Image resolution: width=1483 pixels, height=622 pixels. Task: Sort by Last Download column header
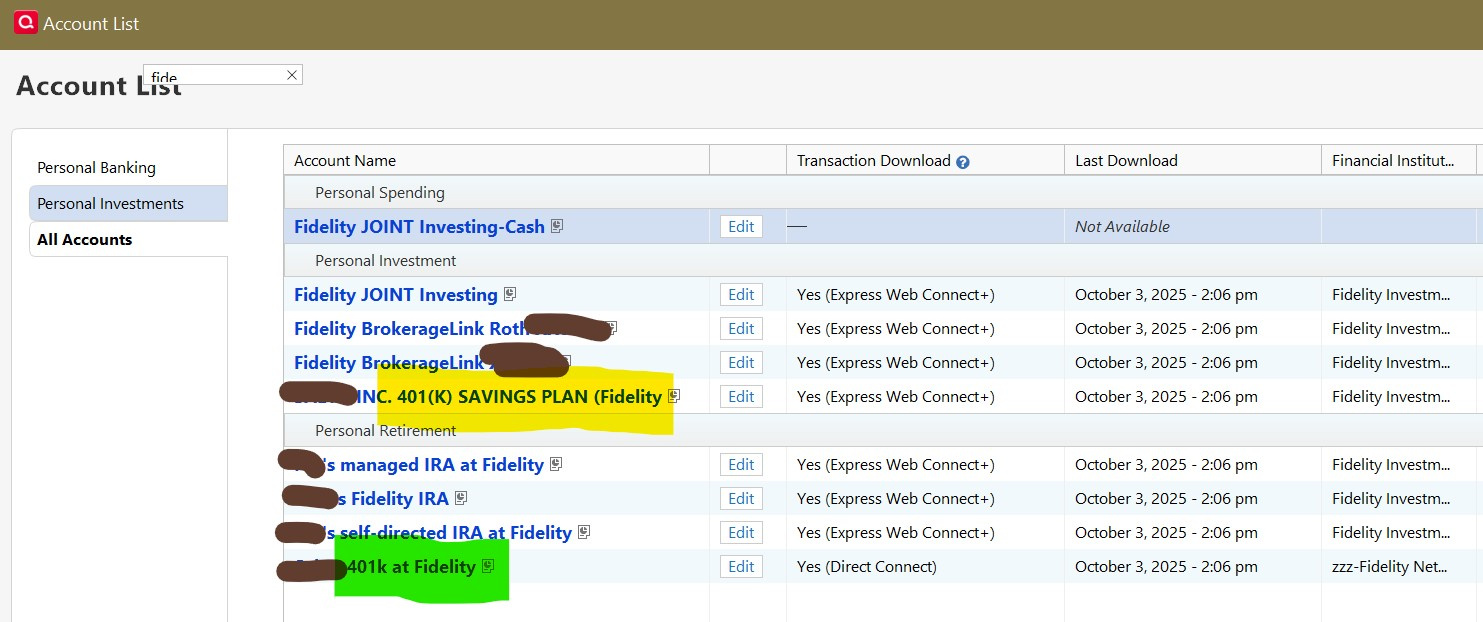tap(1192, 161)
